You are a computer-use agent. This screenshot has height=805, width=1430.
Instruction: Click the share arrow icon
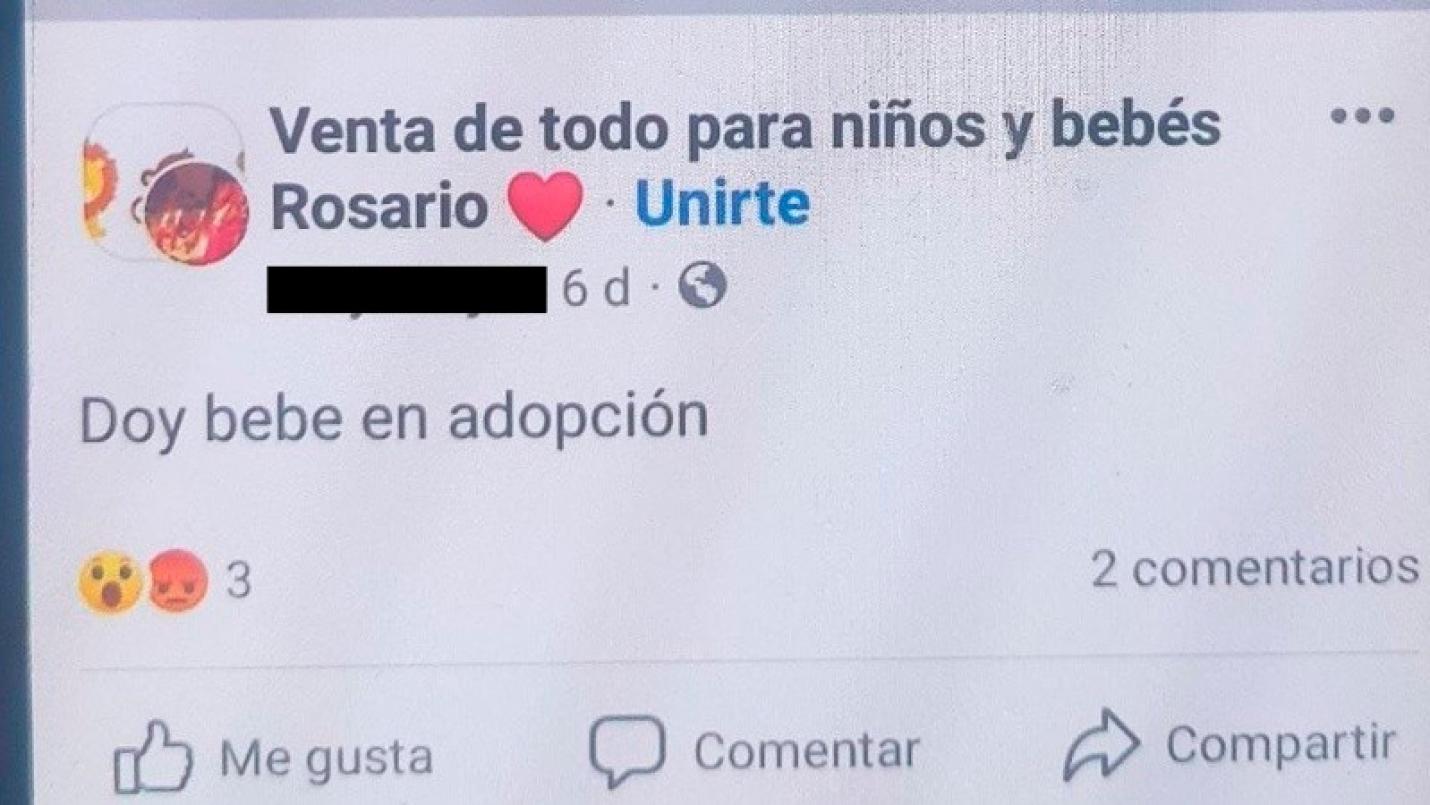(x=1101, y=745)
